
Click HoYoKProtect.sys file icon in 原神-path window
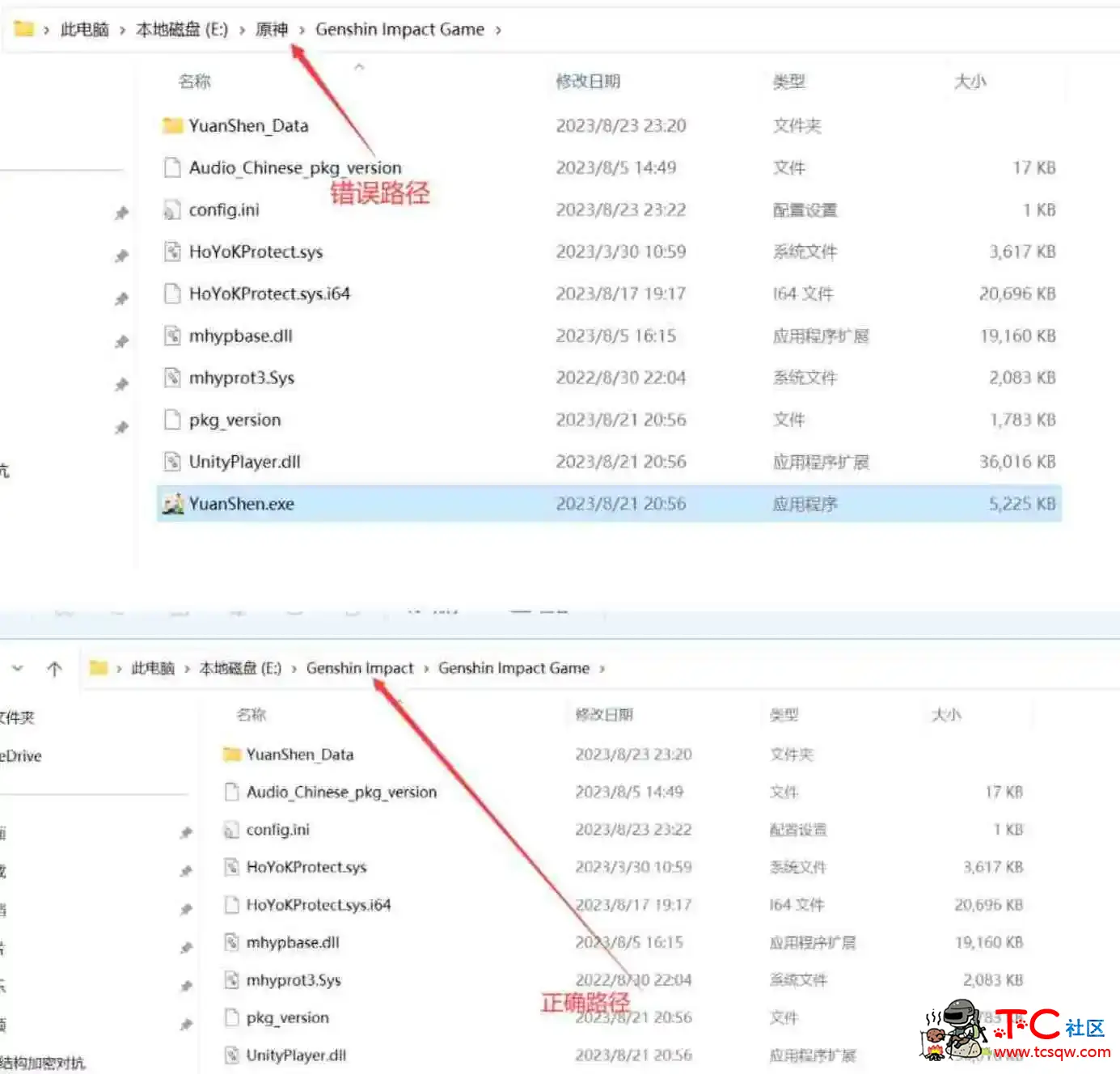click(x=172, y=252)
